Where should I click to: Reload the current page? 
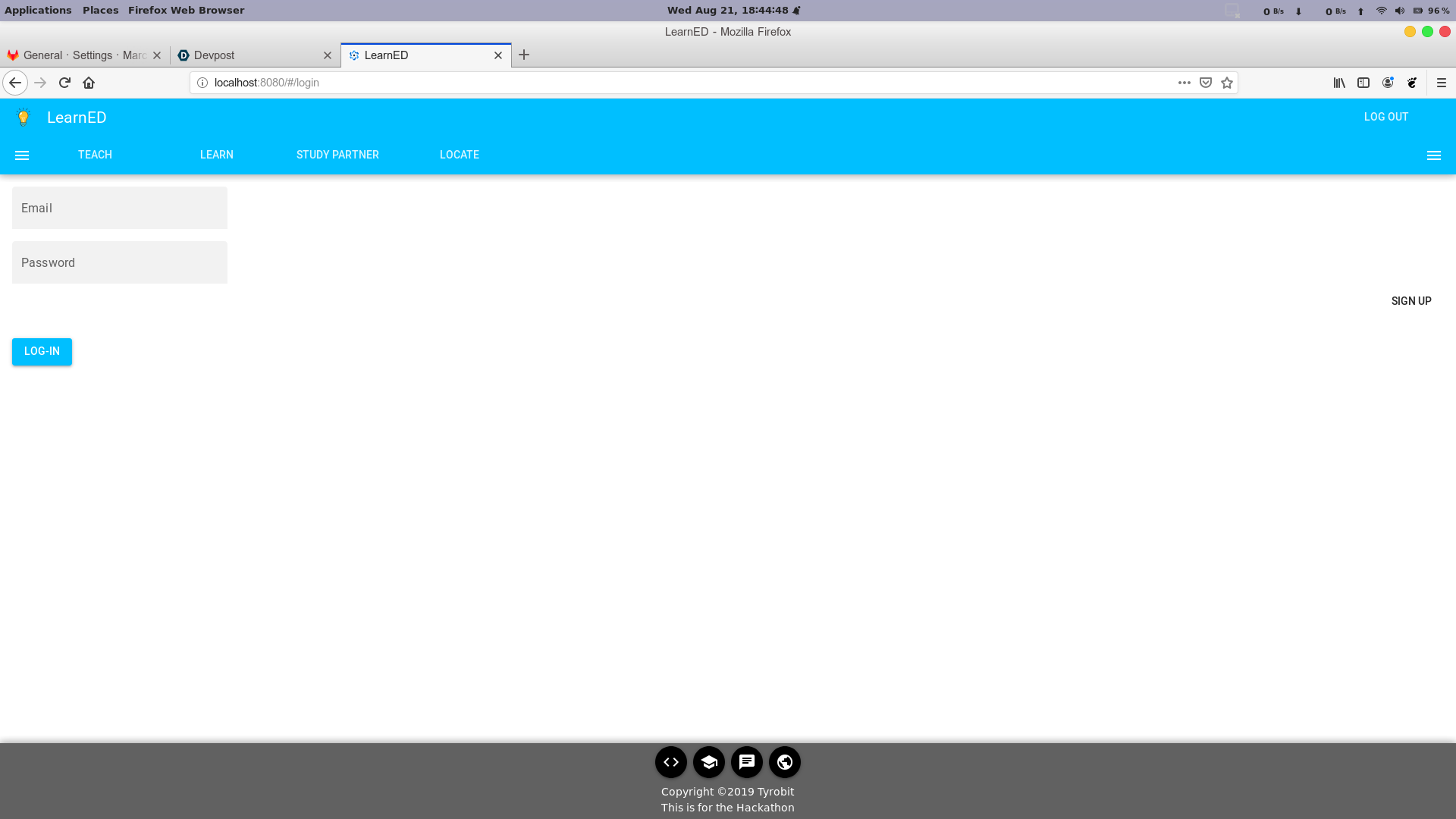click(64, 83)
